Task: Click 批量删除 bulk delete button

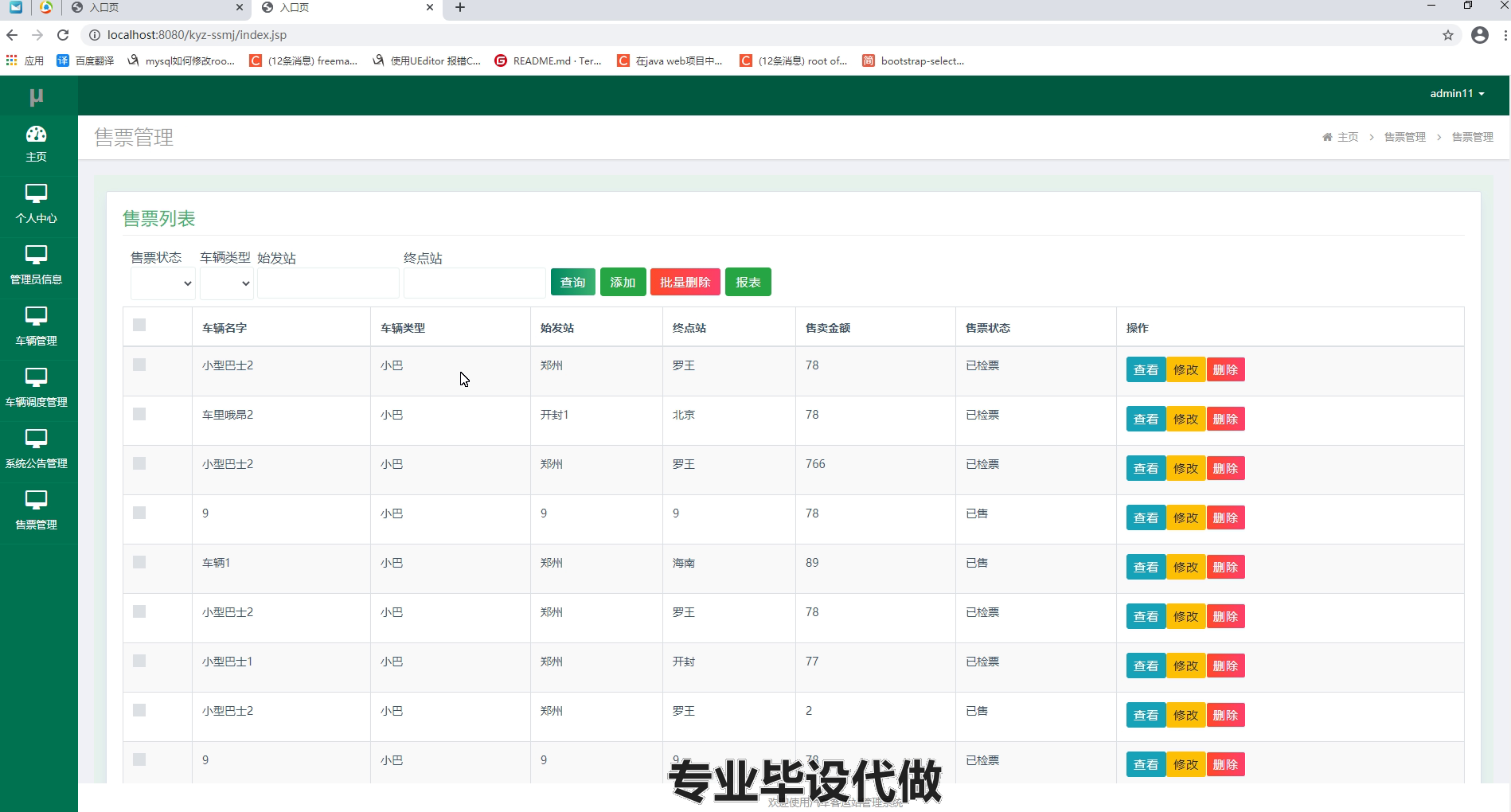Action: pos(685,282)
